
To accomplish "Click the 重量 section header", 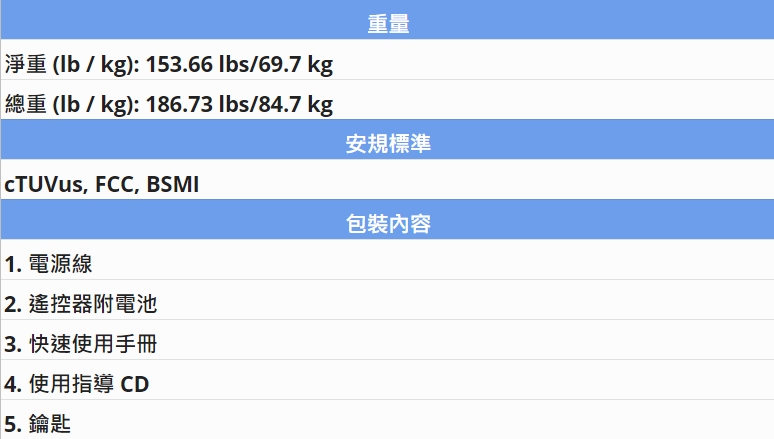I will [387, 20].
